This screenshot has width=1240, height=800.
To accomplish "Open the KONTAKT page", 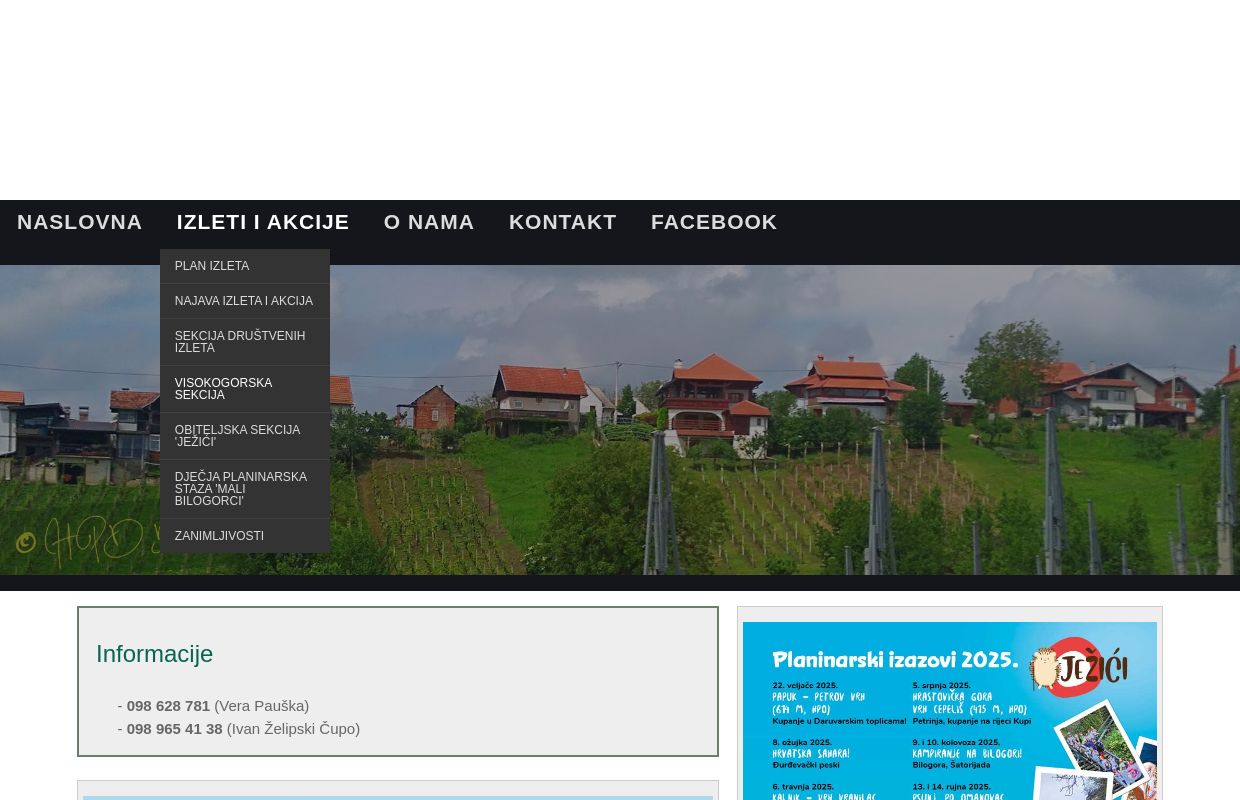I will [563, 222].
